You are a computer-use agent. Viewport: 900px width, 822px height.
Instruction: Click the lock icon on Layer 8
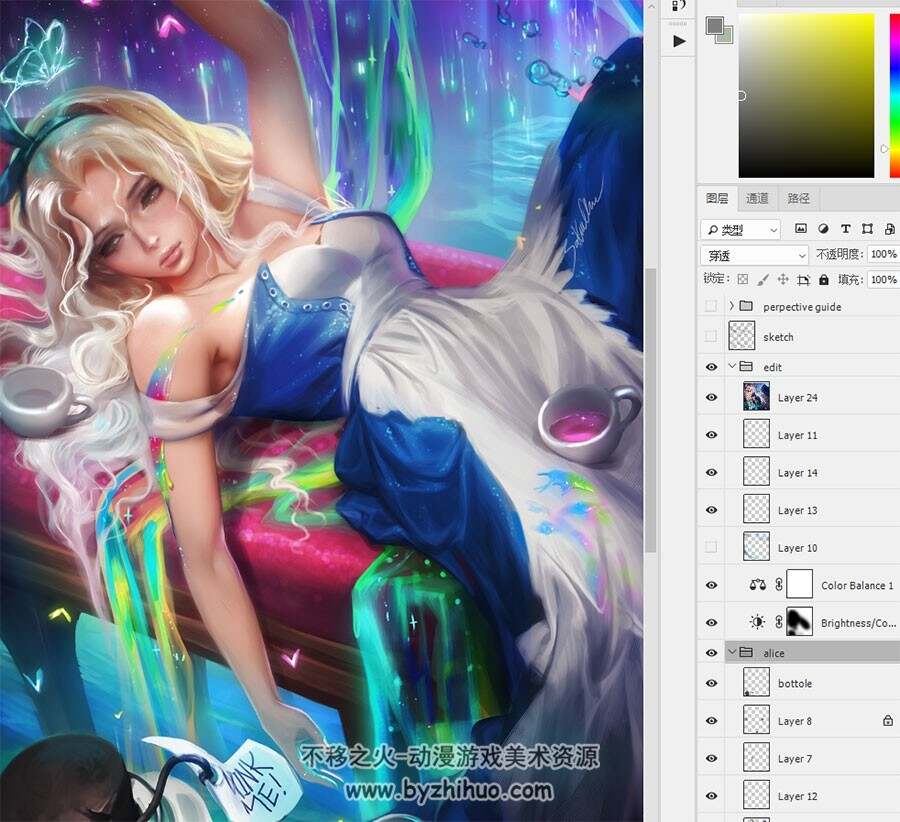887,720
